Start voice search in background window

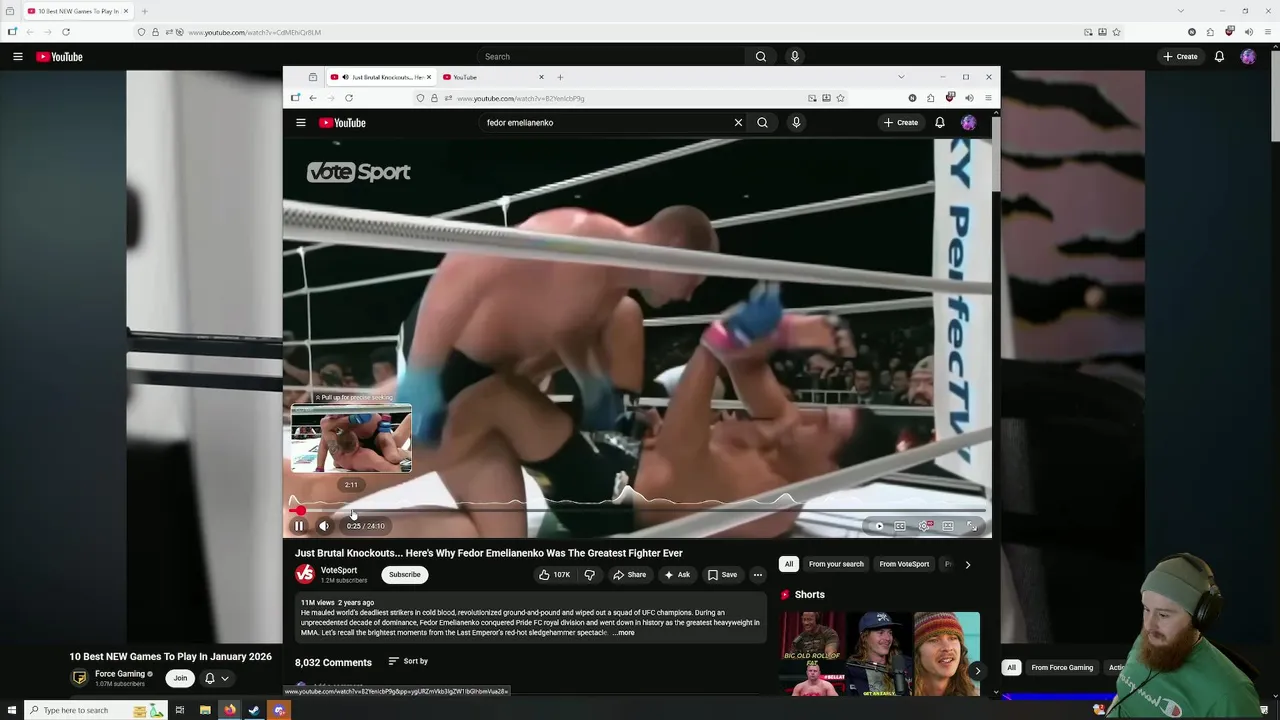(795, 57)
